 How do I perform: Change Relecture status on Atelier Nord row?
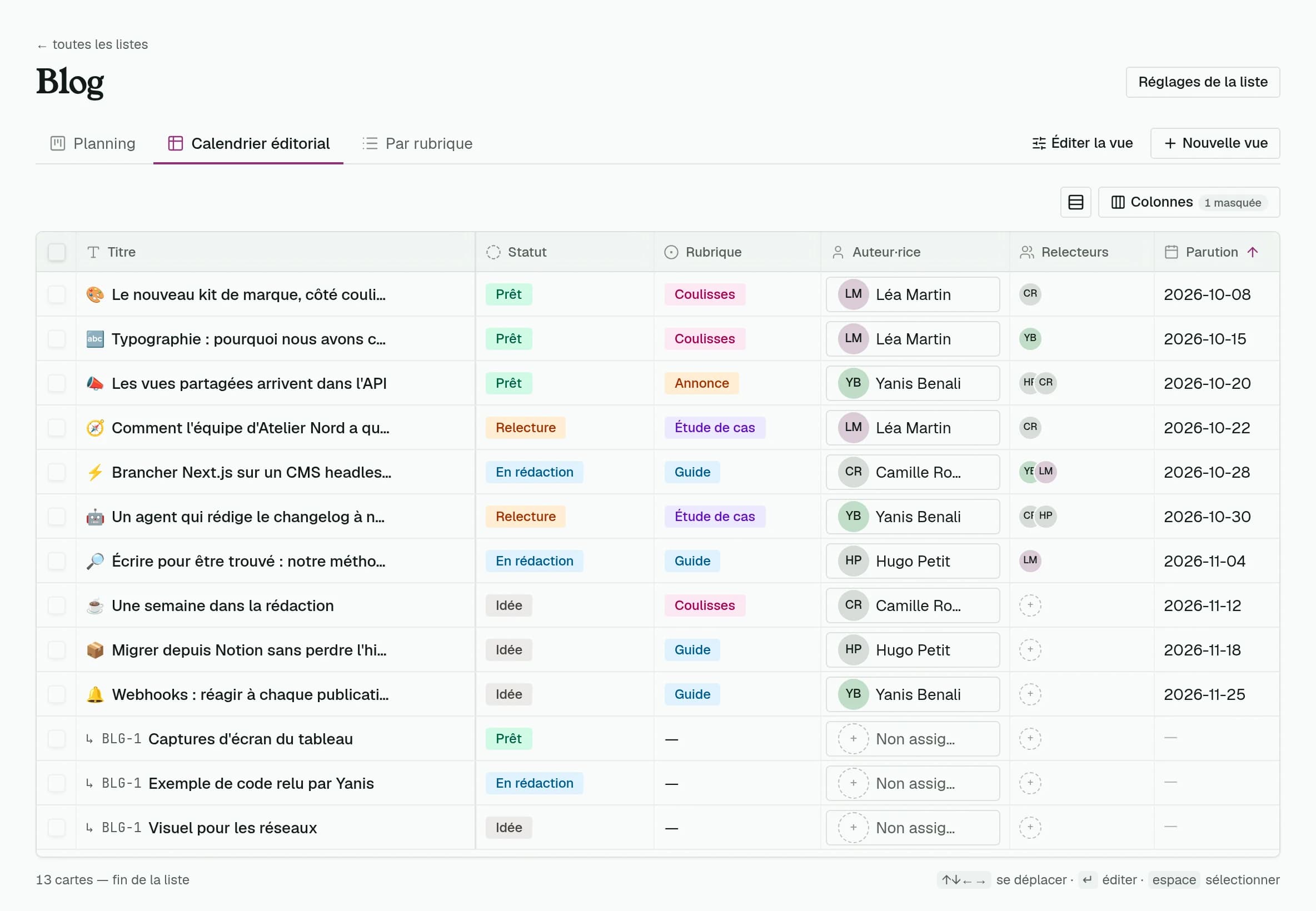coord(525,428)
